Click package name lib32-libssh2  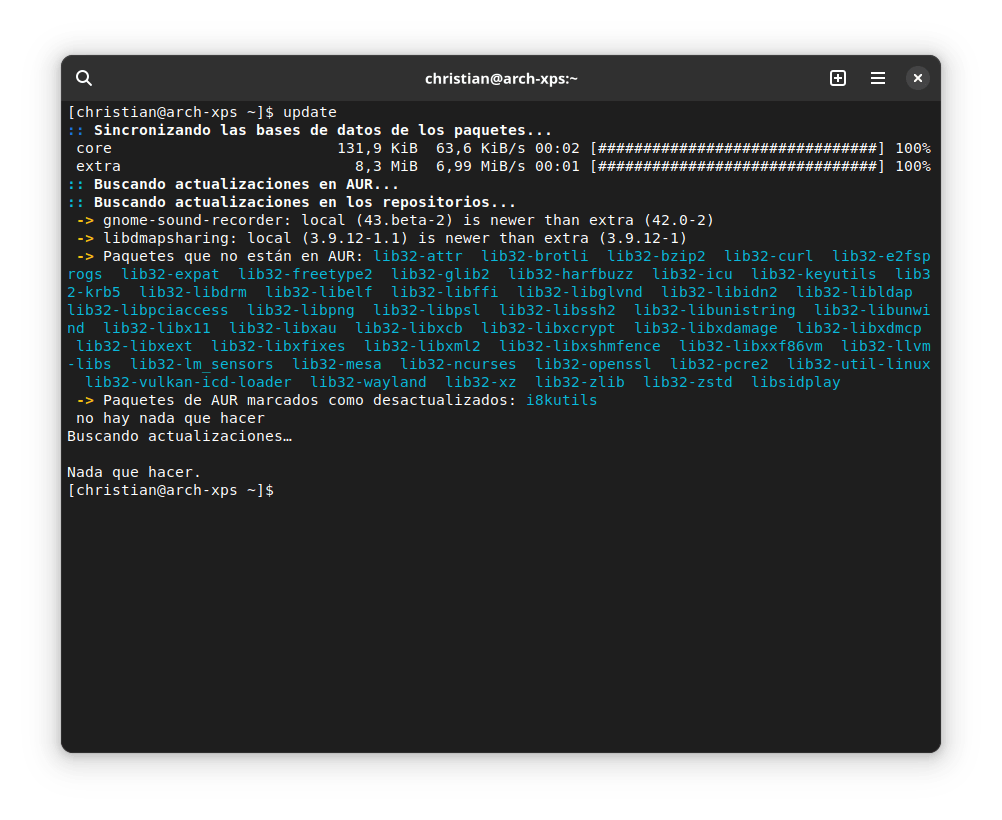pos(557,310)
